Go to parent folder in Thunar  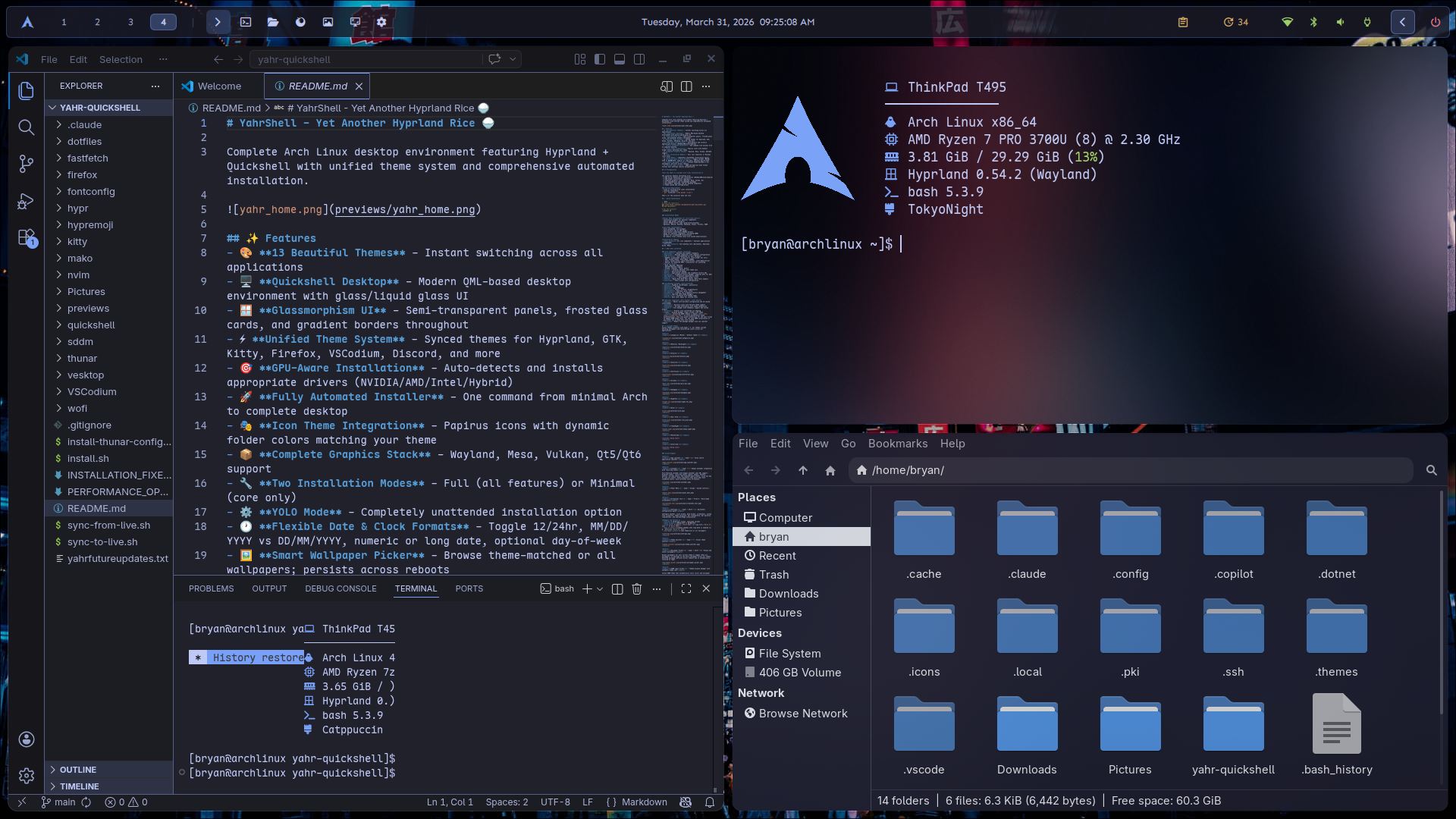[803, 470]
